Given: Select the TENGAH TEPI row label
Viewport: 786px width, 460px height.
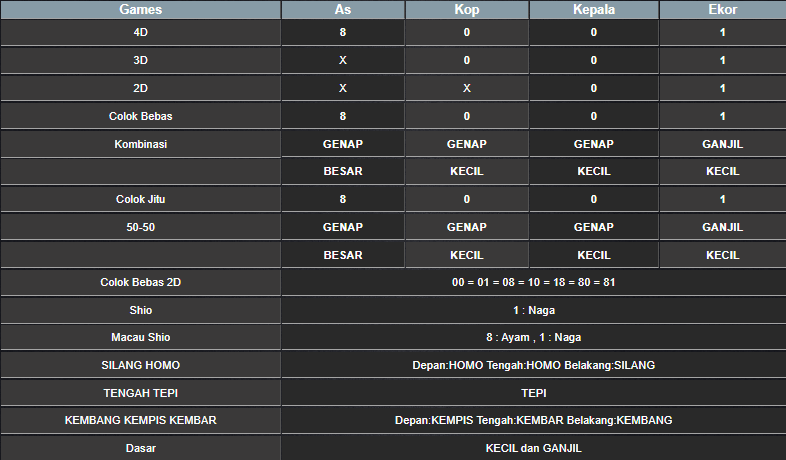Looking at the screenshot, I should [x=140, y=393].
